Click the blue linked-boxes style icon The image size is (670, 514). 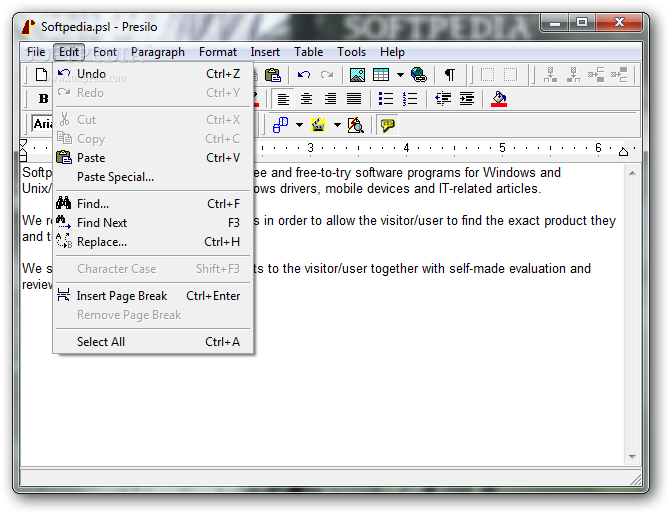click(280, 125)
